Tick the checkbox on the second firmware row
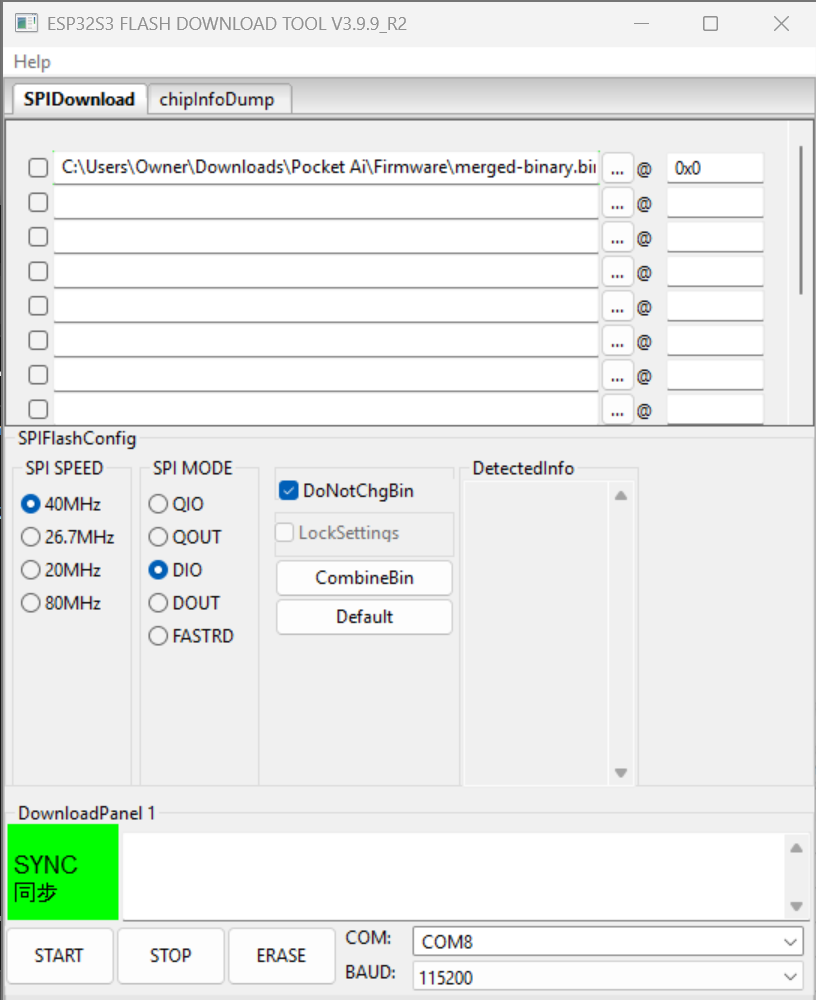The width and height of the screenshot is (816, 1000). (37, 202)
